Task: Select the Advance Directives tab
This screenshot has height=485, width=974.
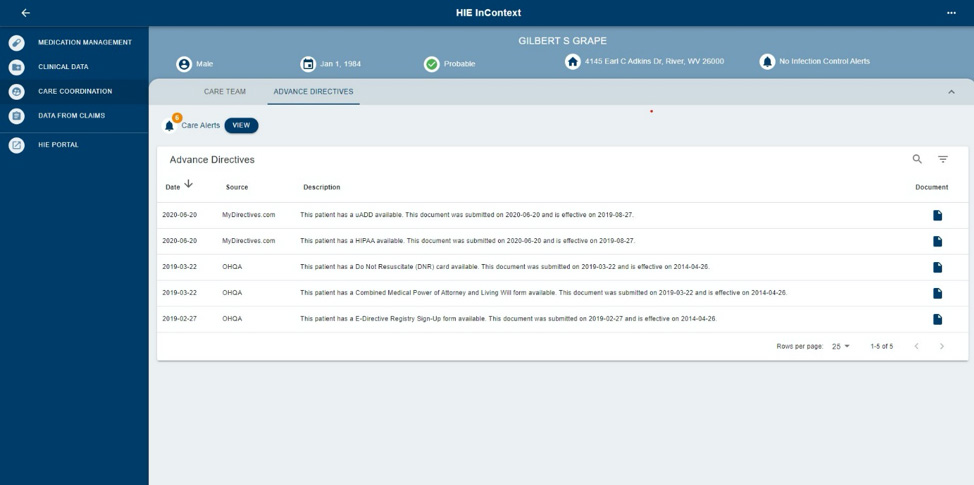Action: coord(313,92)
